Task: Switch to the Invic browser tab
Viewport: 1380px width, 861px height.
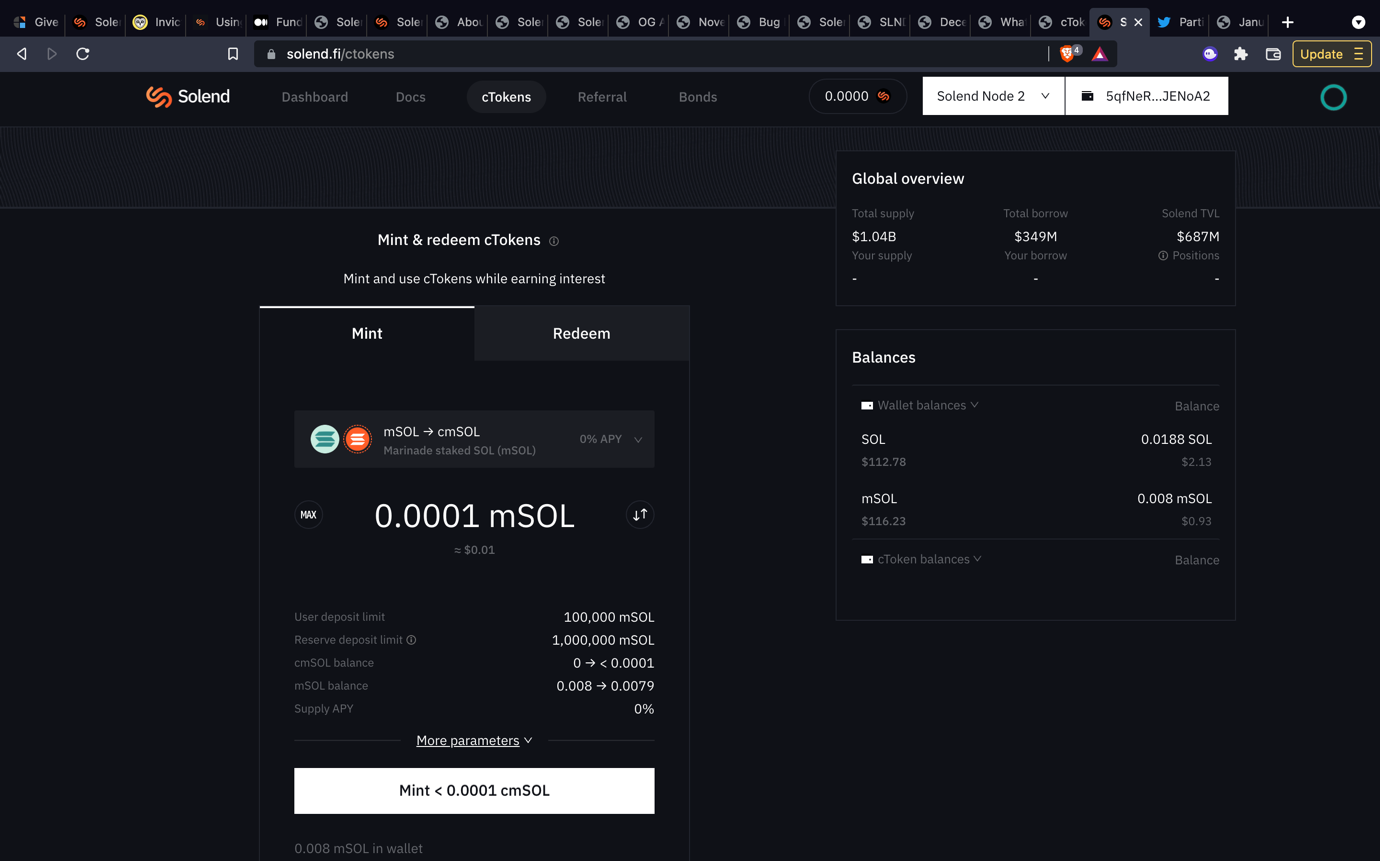Action: [x=157, y=22]
